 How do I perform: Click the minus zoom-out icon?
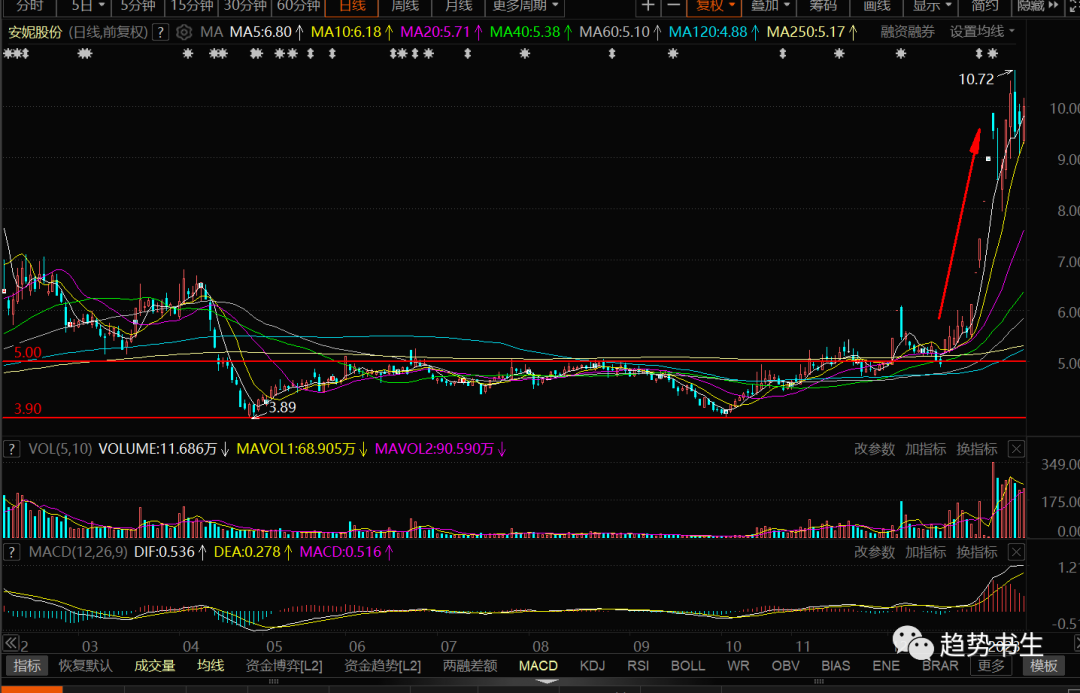(x=673, y=6)
